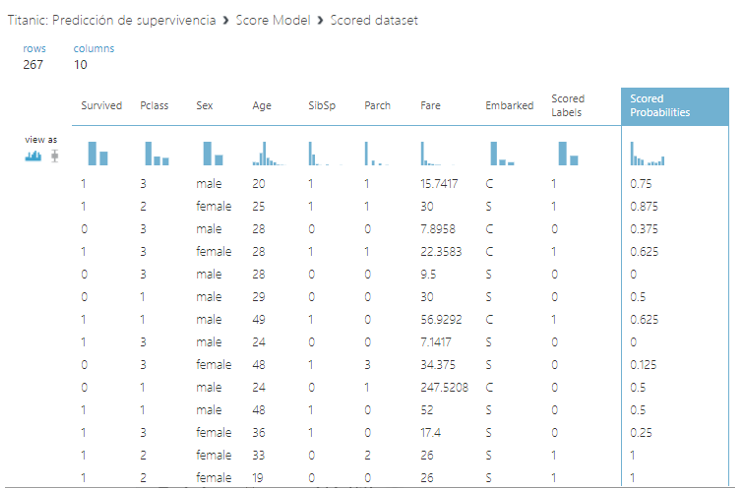735x488 pixels.
Task: Open Titanic: Predicción de supervivencia breadcrumb
Action: [x=112, y=20]
